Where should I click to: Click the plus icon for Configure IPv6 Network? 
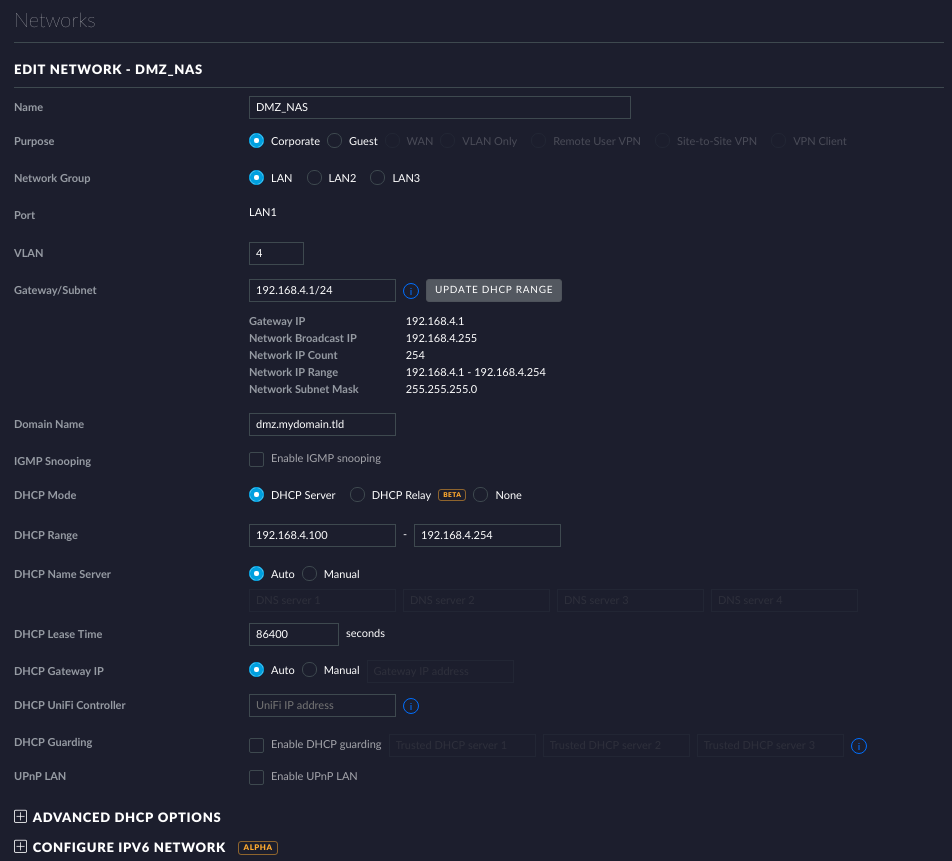tap(20, 847)
